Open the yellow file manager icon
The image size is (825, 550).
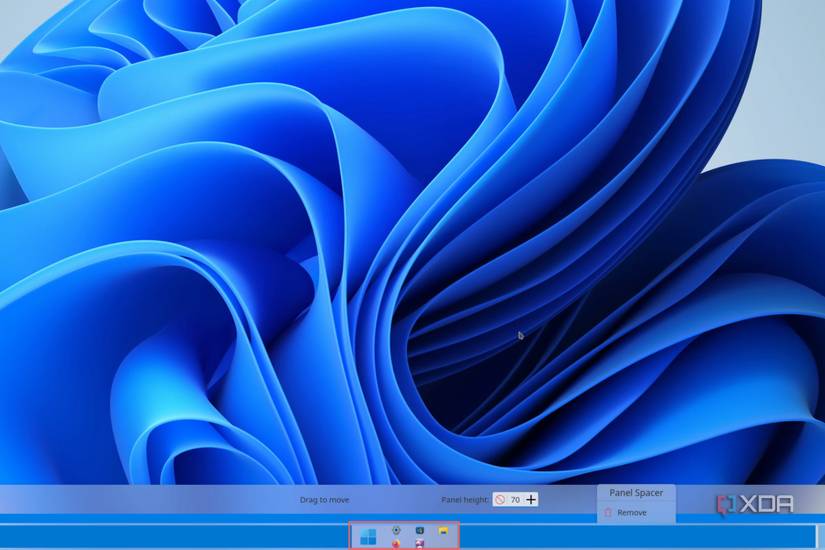coord(443,531)
